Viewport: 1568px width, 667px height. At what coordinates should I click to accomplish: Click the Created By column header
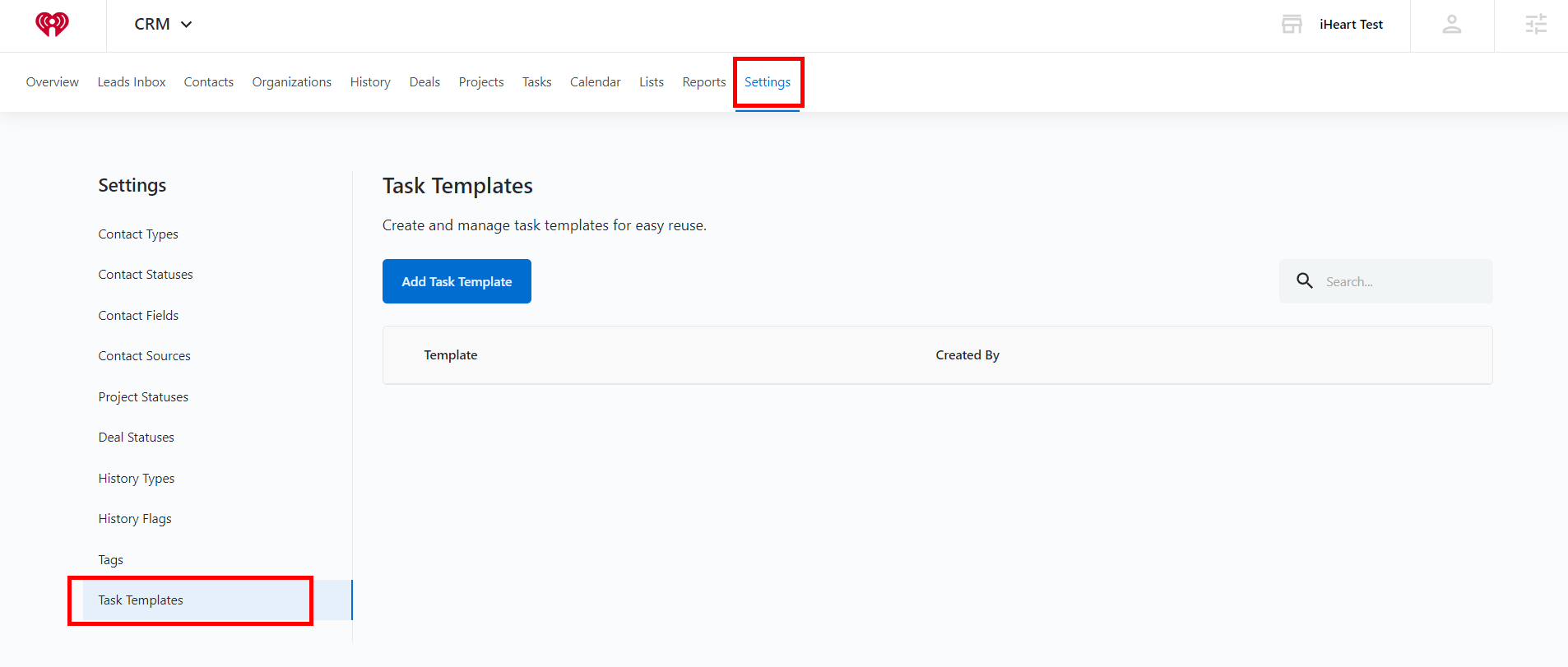[967, 355]
